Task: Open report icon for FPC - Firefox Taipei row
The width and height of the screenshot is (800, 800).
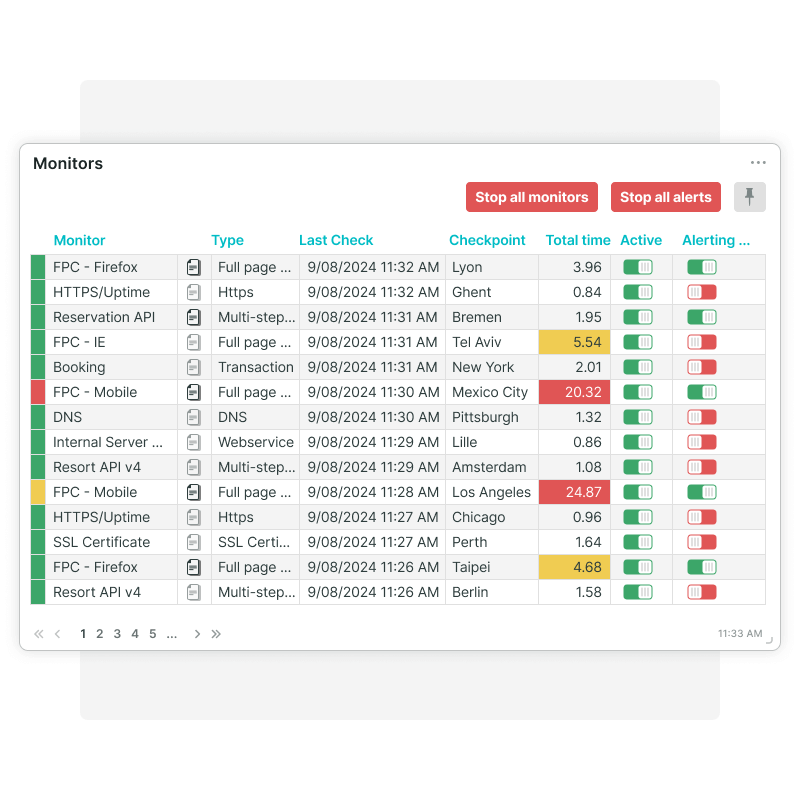Action: [x=194, y=567]
